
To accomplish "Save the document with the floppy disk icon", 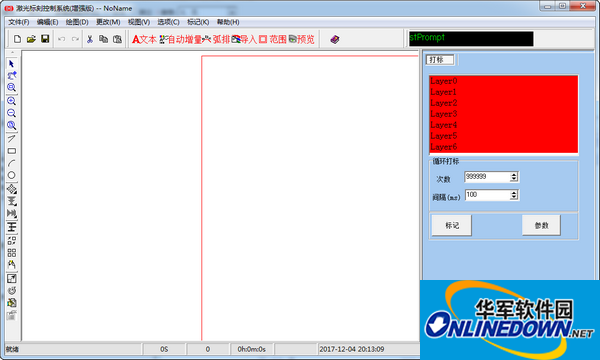I will [x=45, y=39].
